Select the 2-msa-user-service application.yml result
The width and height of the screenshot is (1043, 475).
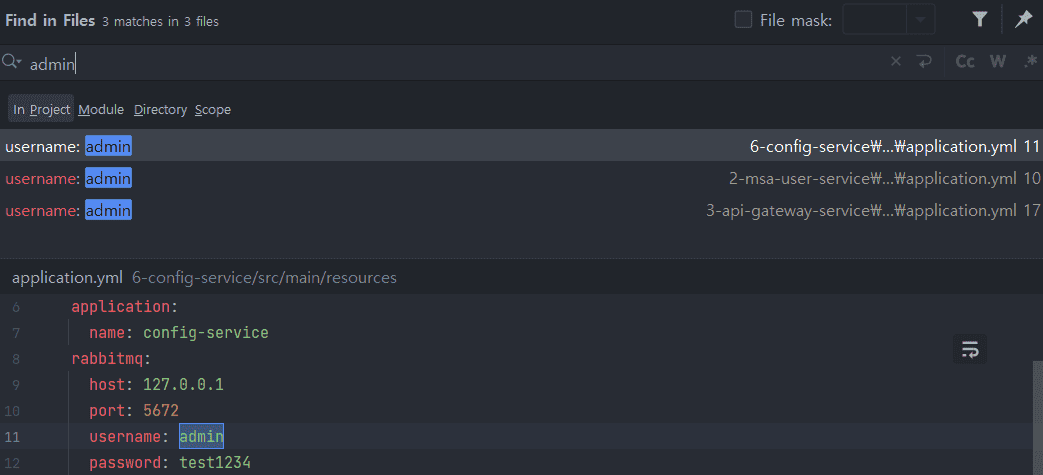[522, 178]
